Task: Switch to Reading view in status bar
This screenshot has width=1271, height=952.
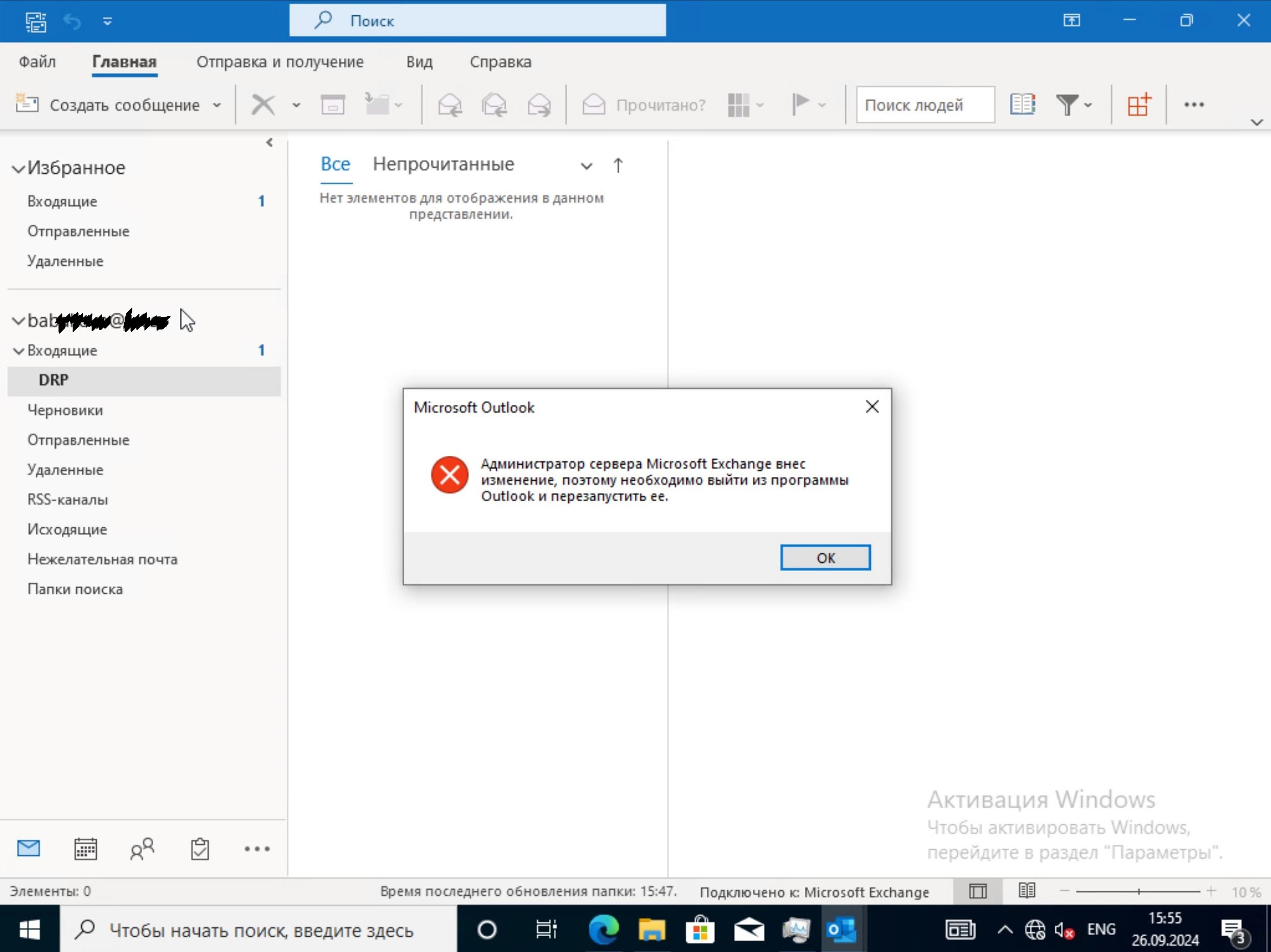Action: point(1026,891)
